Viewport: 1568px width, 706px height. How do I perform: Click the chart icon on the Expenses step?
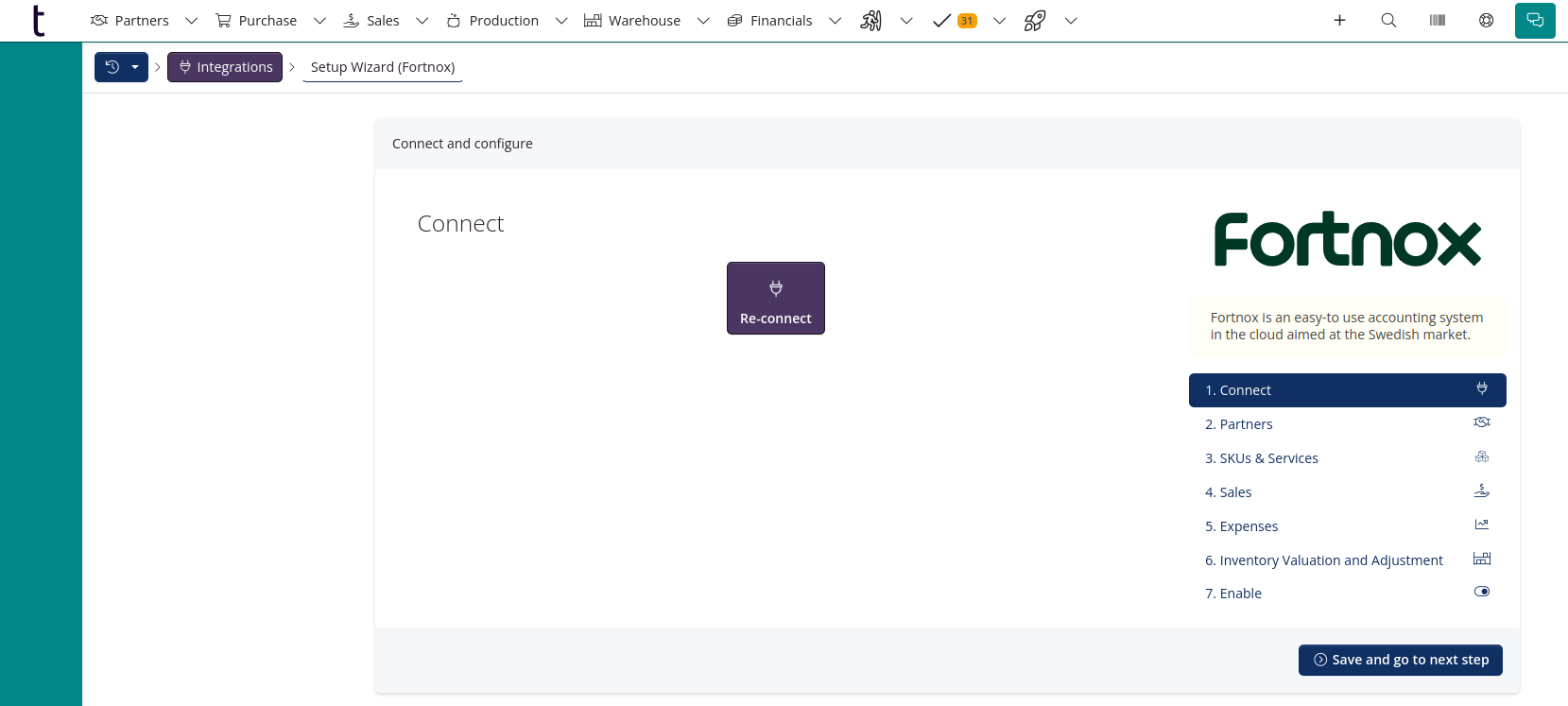(1482, 525)
